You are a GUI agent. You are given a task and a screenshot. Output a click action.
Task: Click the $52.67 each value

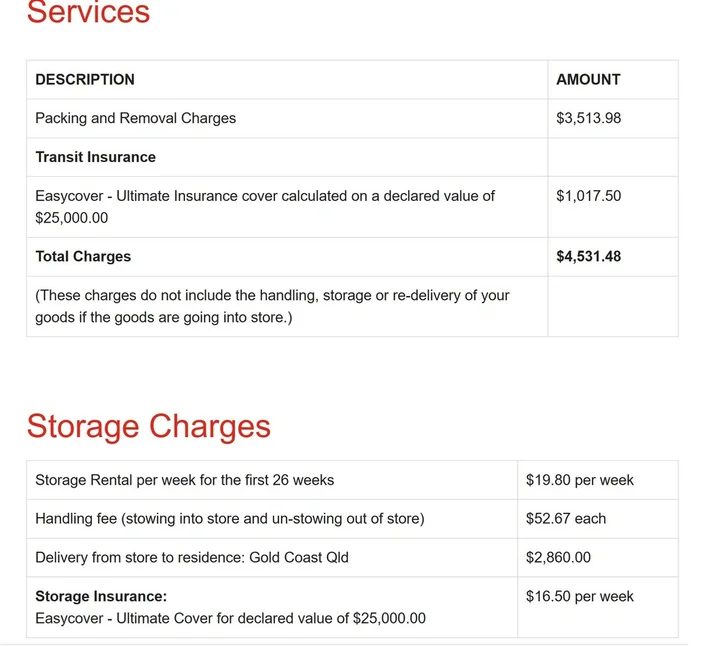[565, 519]
